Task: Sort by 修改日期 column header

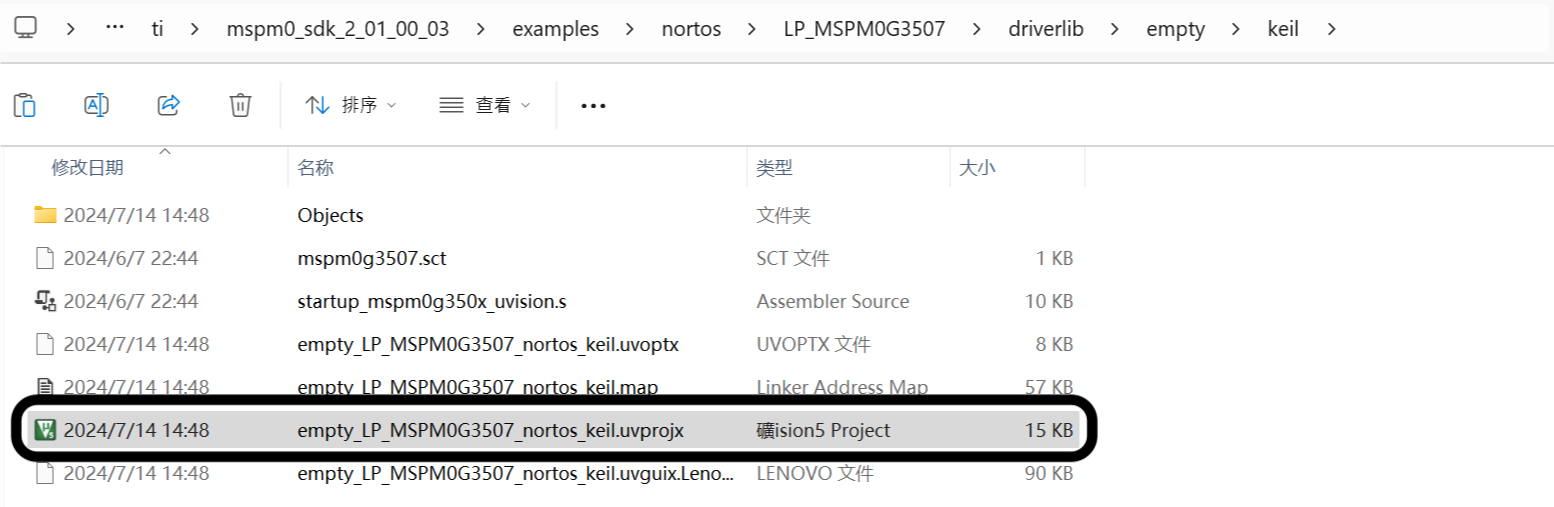Action: point(87,168)
